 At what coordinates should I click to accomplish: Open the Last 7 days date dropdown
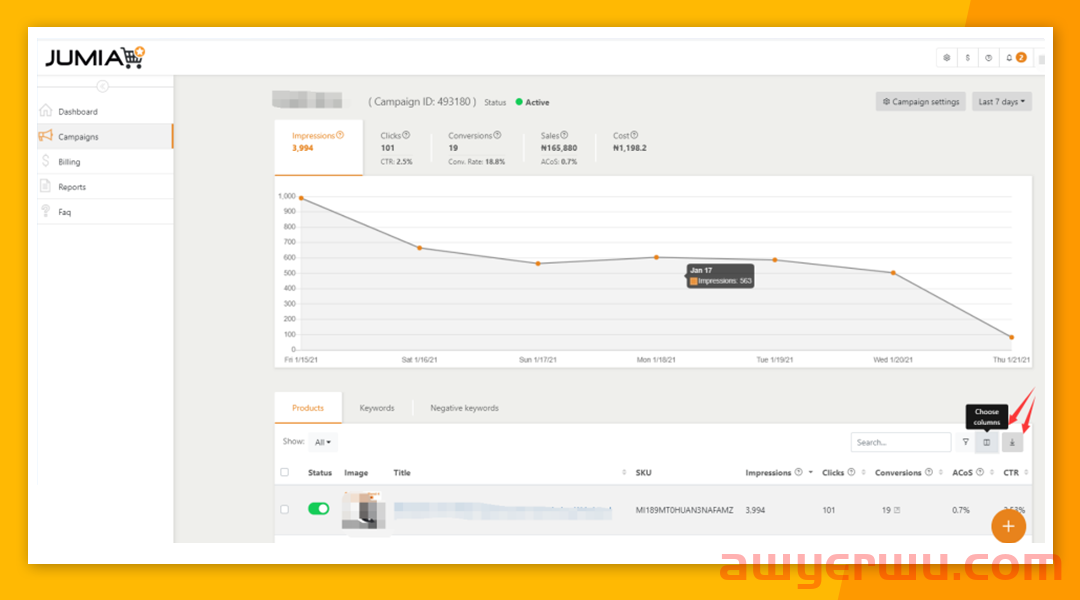[x=1001, y=102]
